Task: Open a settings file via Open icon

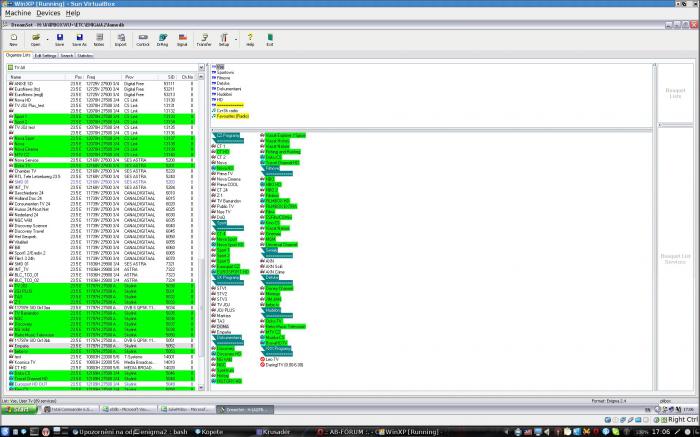Action: tap(35, 40)
